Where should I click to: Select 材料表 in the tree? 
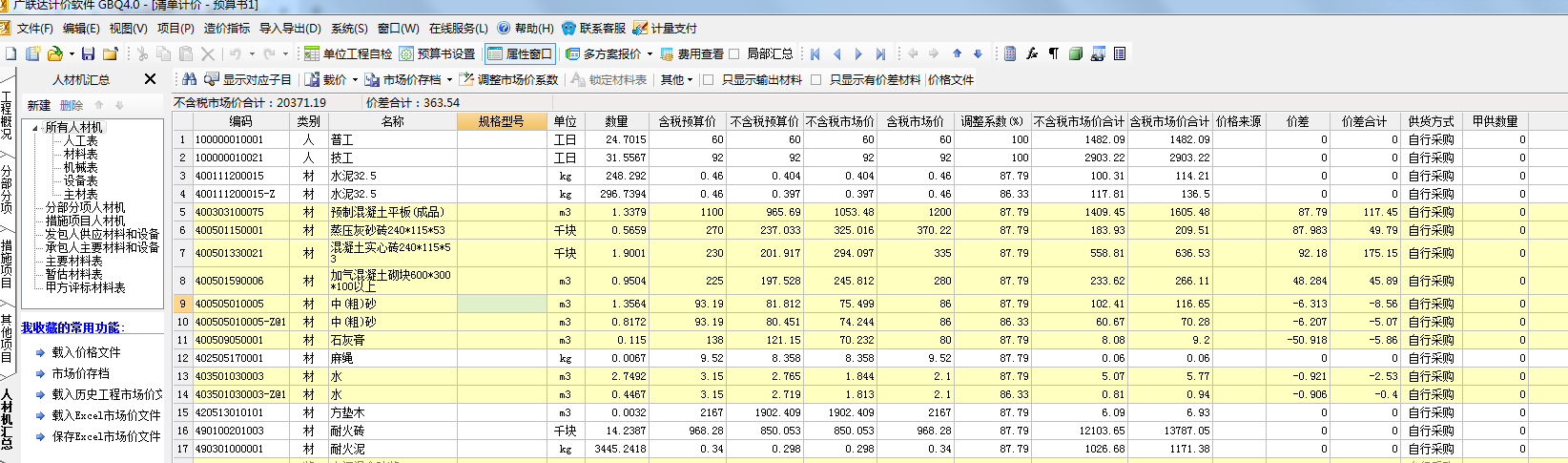click(81, 154)
